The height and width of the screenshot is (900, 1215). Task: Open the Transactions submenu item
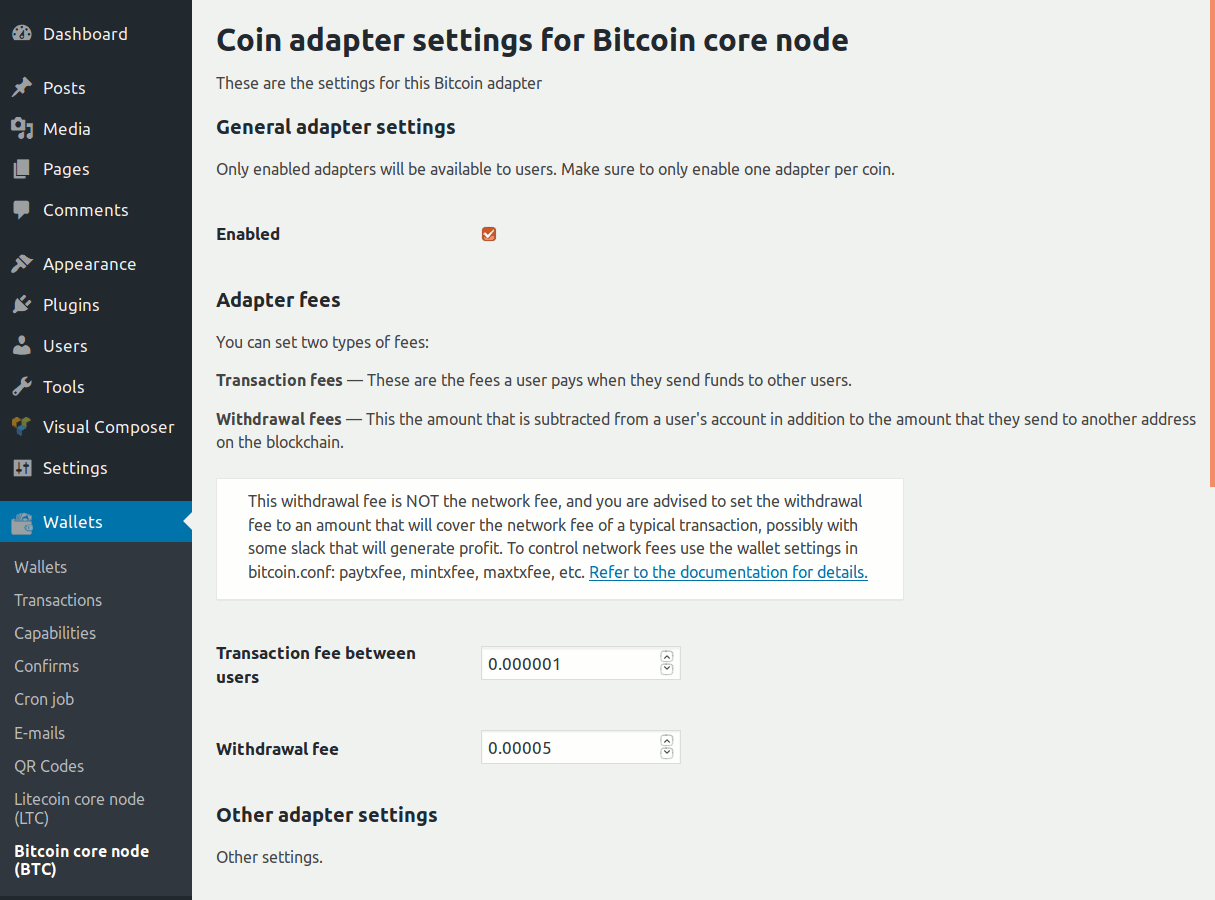click(x=58, y=600)
